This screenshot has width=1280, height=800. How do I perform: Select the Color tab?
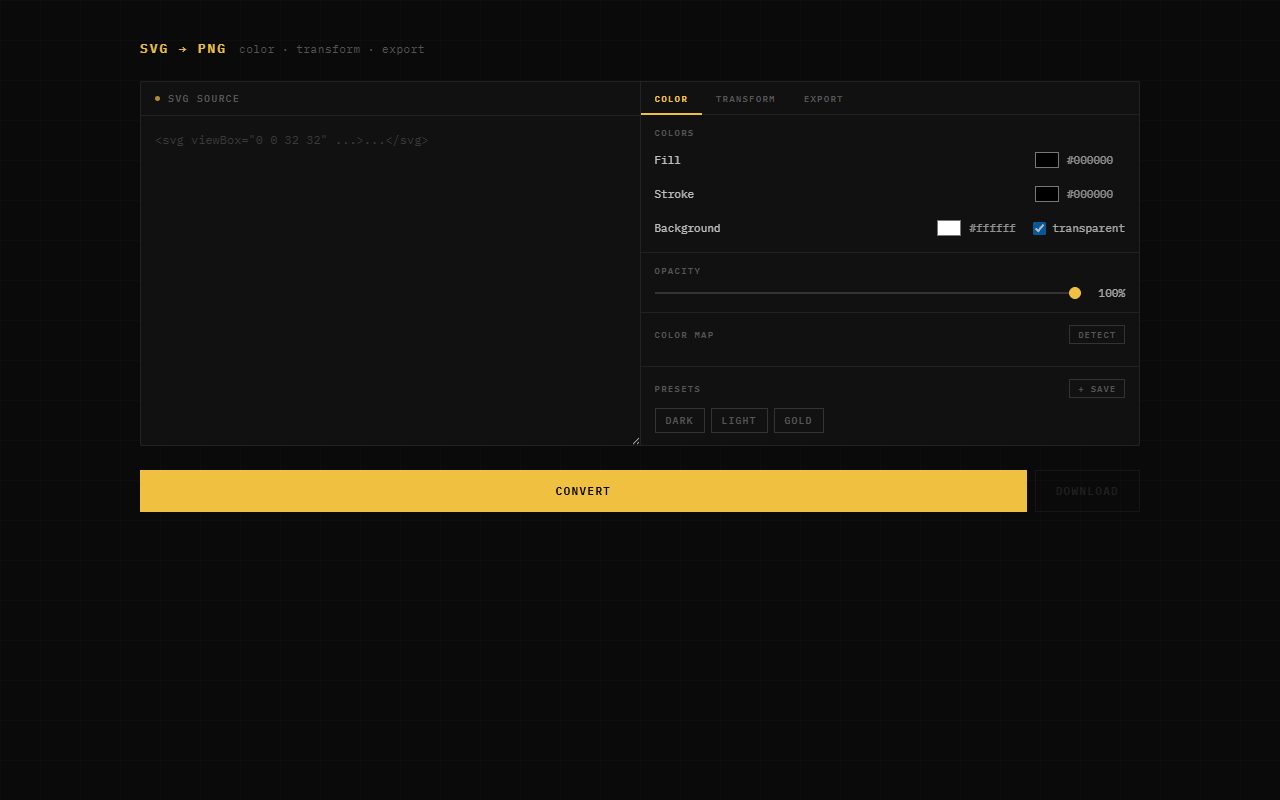671,99
